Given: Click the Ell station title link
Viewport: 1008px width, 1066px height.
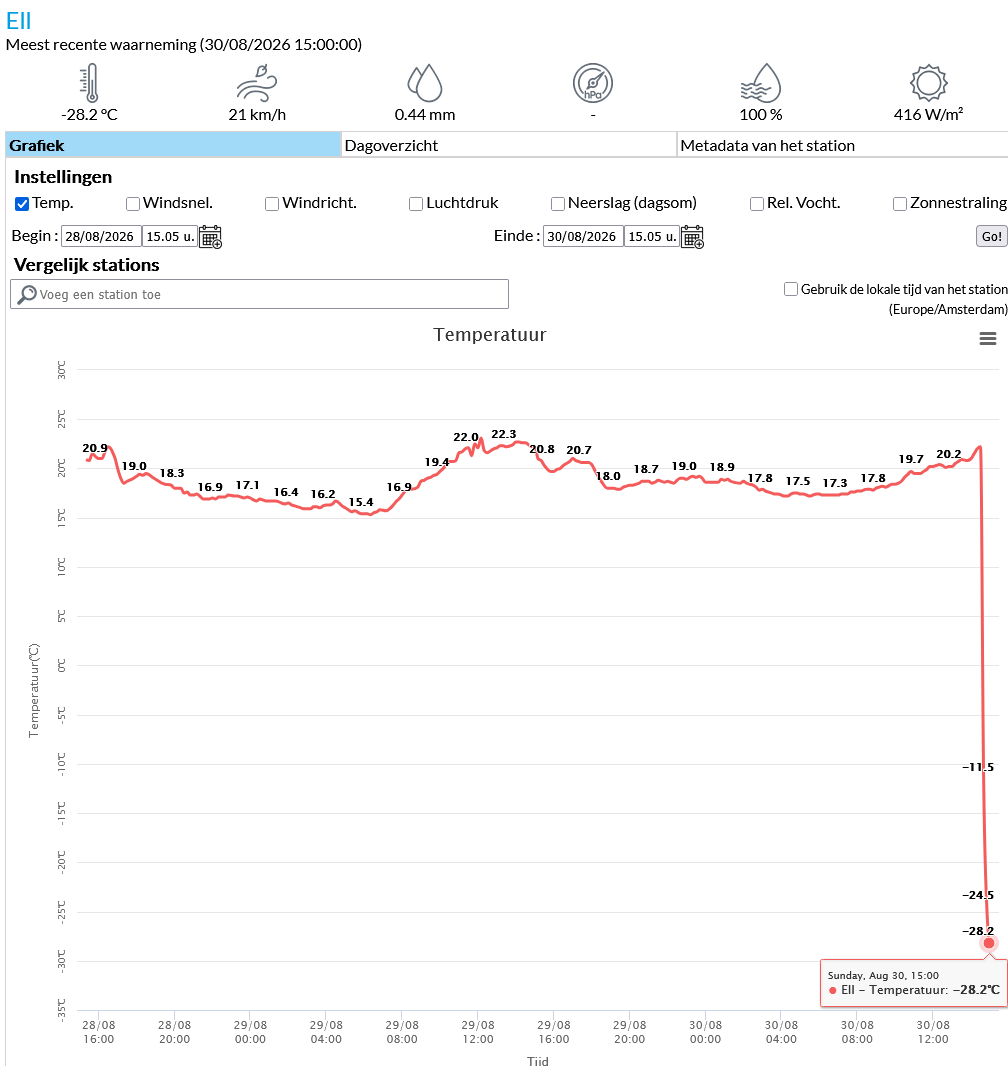Looking at the screenshot, I should pyautogui.click(x=18, y=21).
